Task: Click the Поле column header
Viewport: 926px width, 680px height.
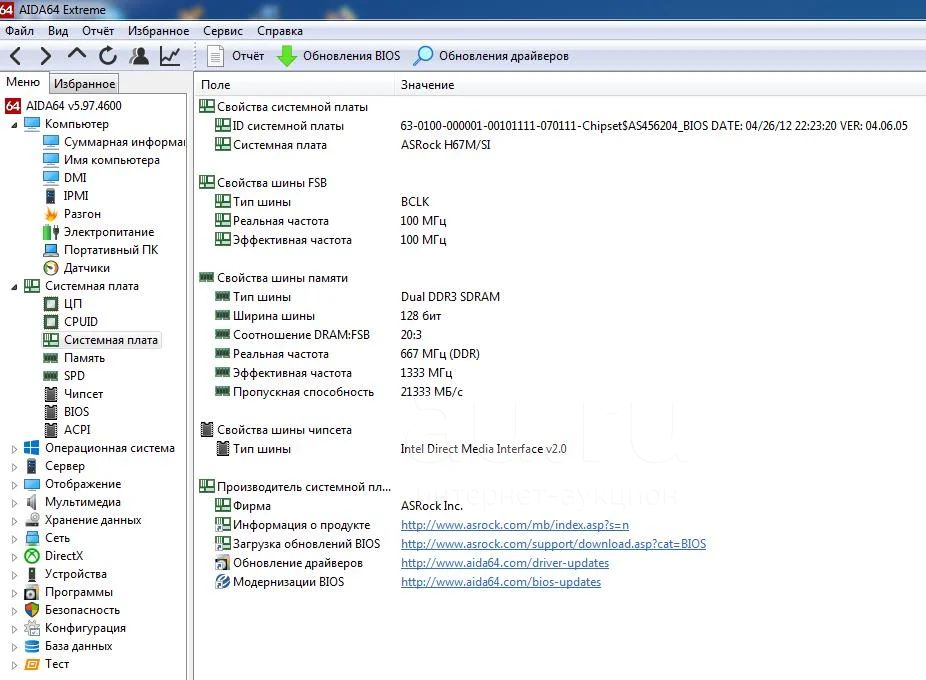Action: pyautogui.click(x=294, y=85)
